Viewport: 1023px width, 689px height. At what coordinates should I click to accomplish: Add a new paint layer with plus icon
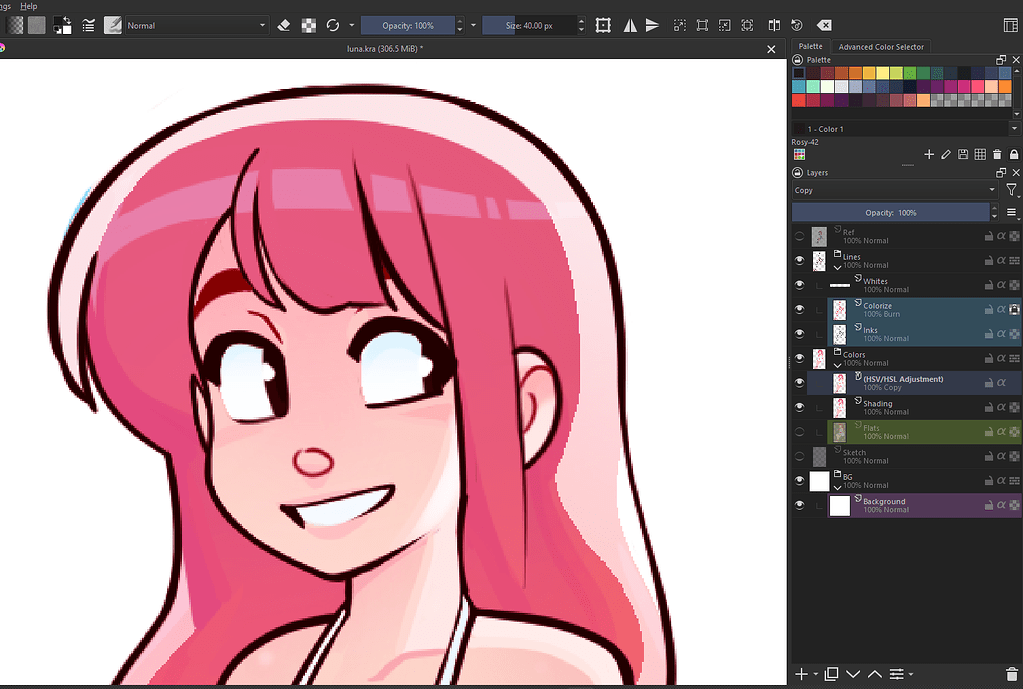coord(799,674)
